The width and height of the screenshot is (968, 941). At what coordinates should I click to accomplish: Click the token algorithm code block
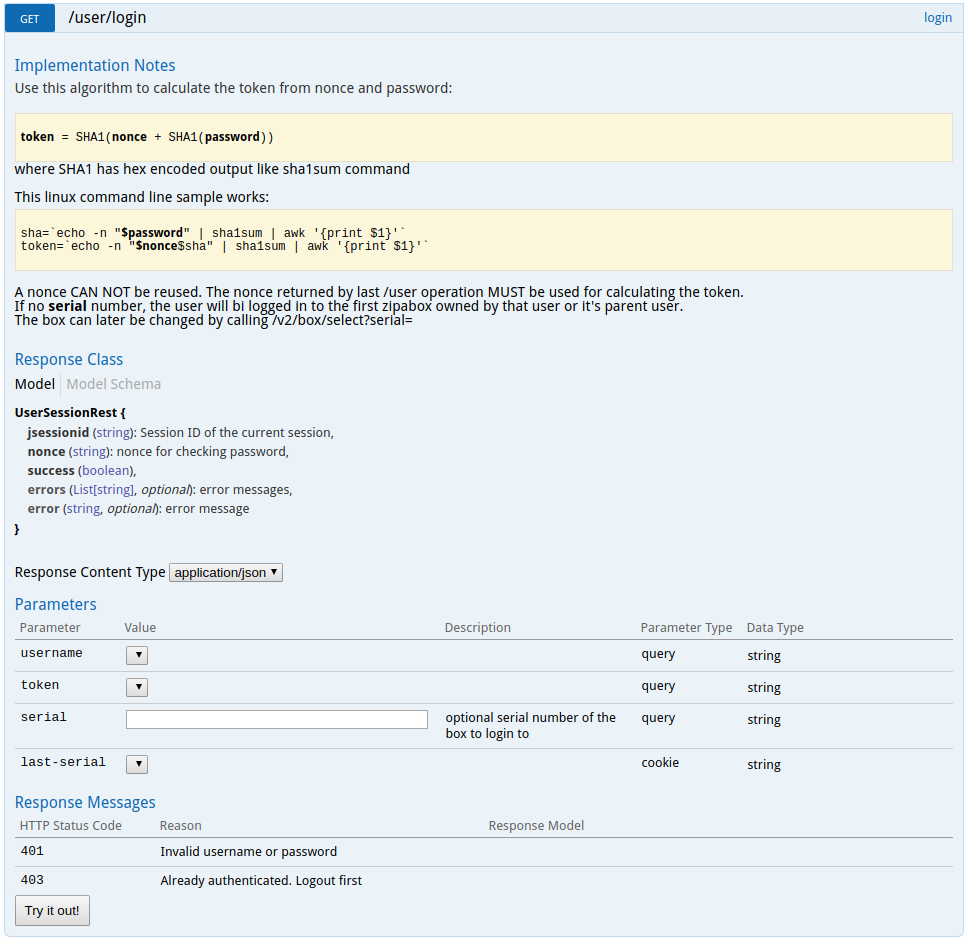point(485,136)
